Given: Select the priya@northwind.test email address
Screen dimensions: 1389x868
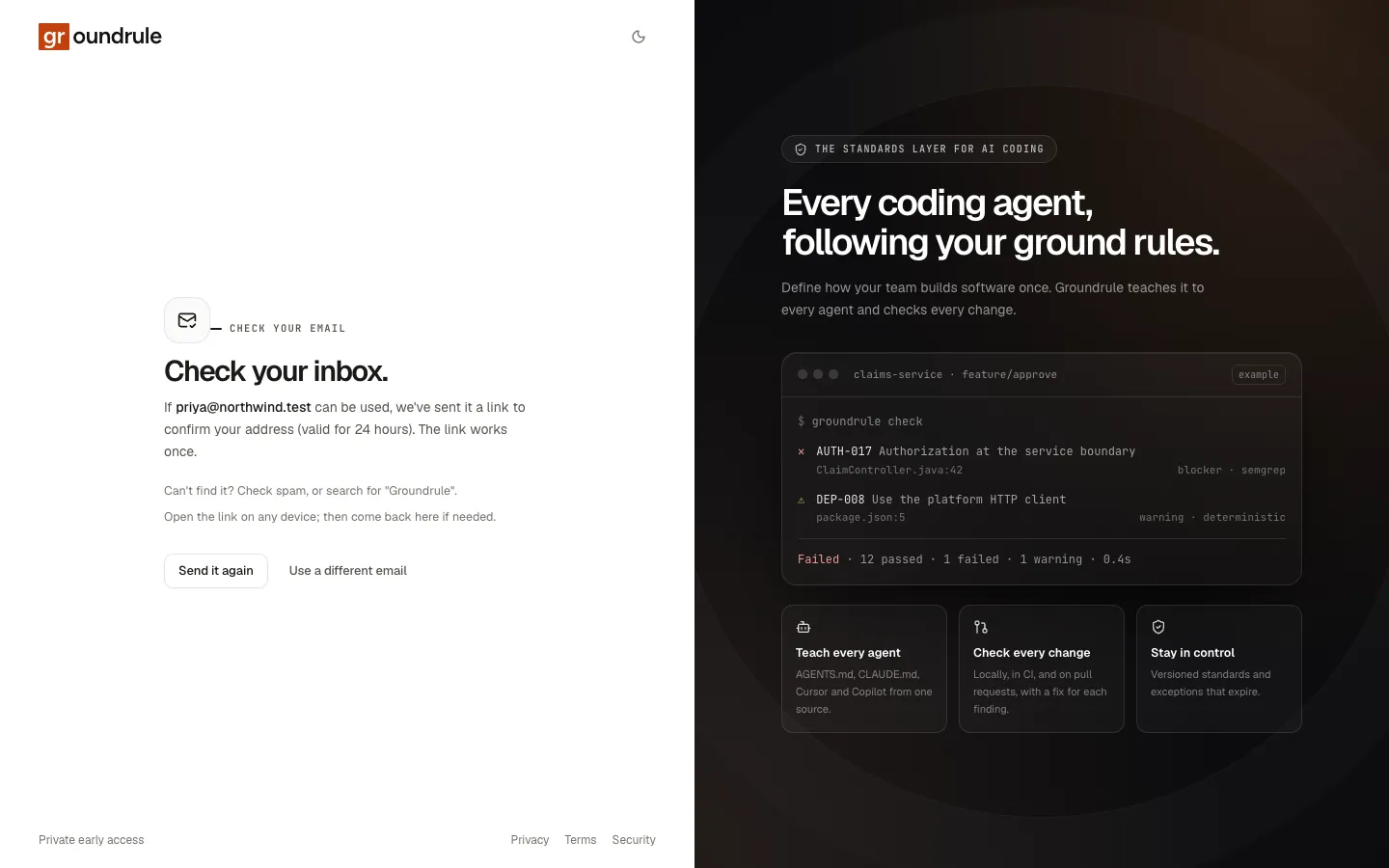Looking at the screenshot, I should point(243,407).
